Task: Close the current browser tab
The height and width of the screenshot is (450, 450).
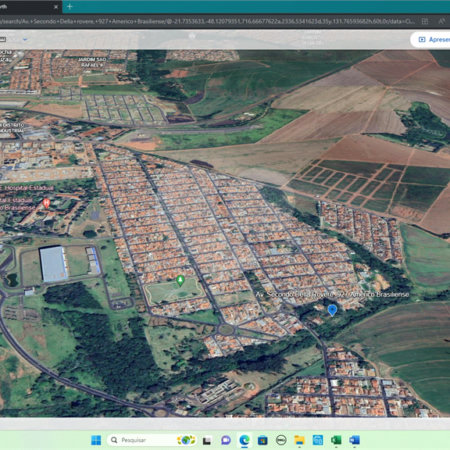Action: (x=56, y=7)
